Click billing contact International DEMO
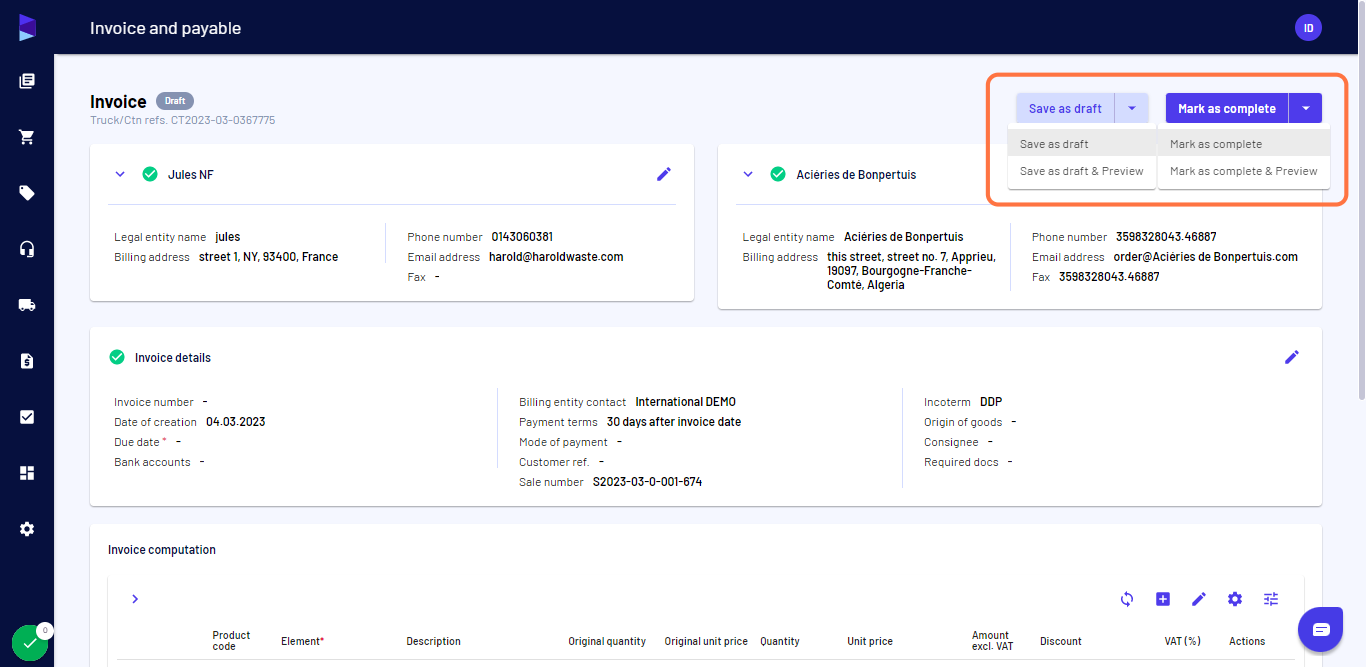Viewport: 1366px width, 667px height. click(686, 402)
